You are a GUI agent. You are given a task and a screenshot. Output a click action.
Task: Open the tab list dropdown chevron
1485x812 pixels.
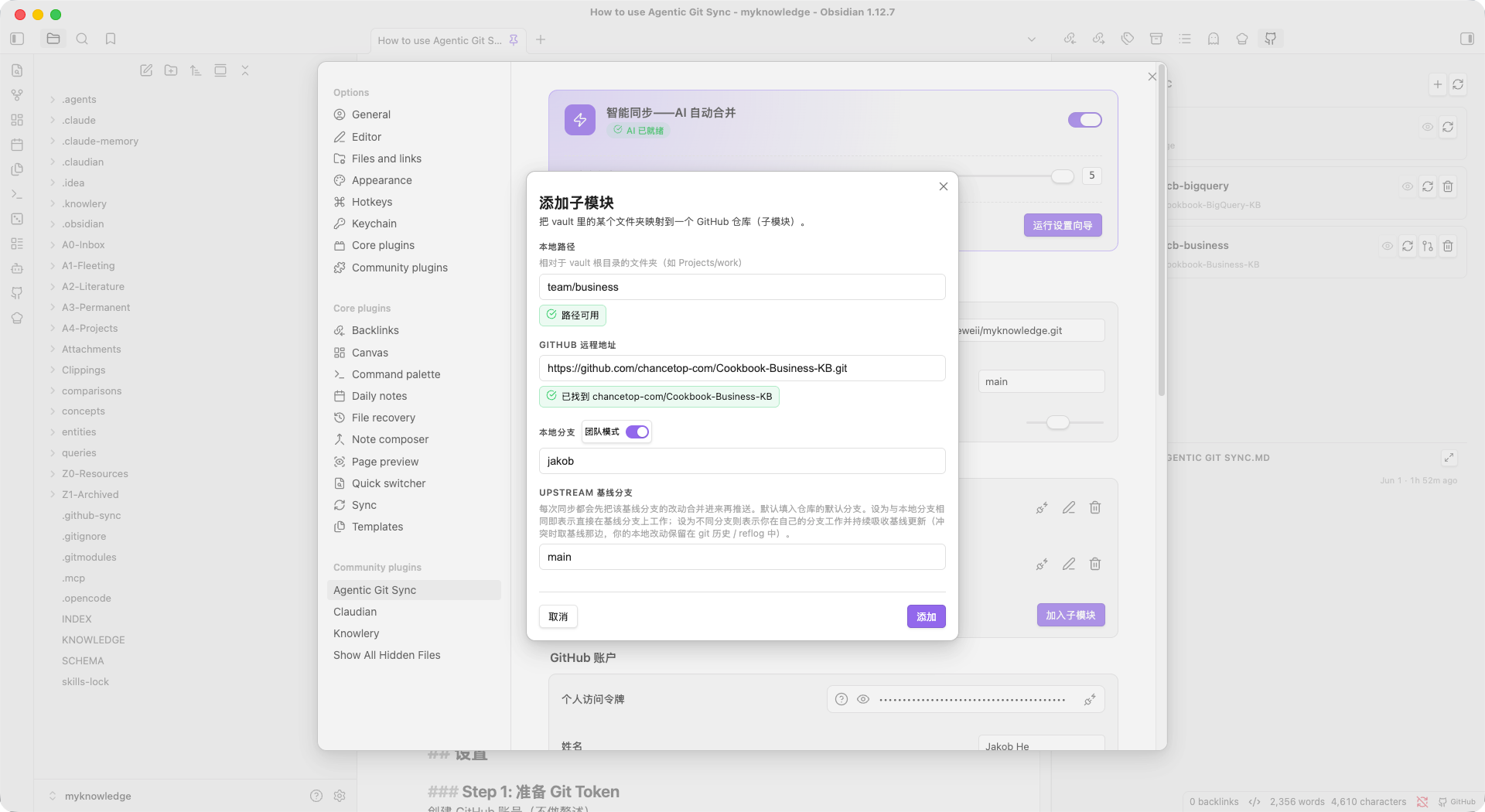coord(1031,39)
